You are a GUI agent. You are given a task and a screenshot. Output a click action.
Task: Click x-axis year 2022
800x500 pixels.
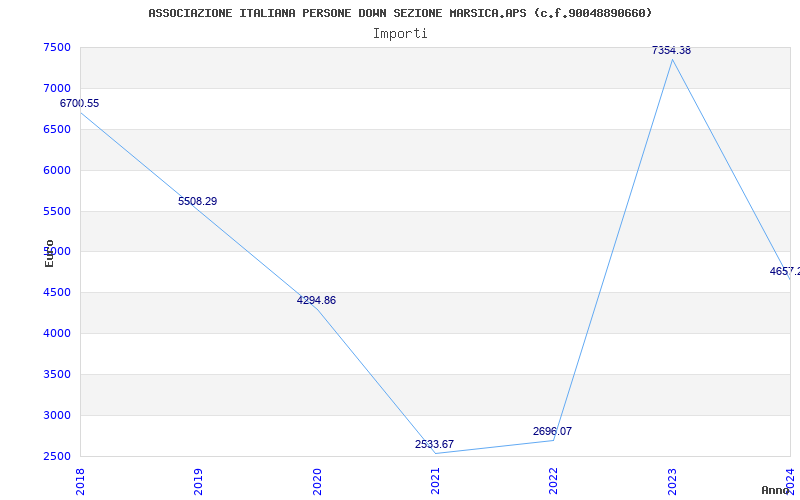[x=554, y=482]
